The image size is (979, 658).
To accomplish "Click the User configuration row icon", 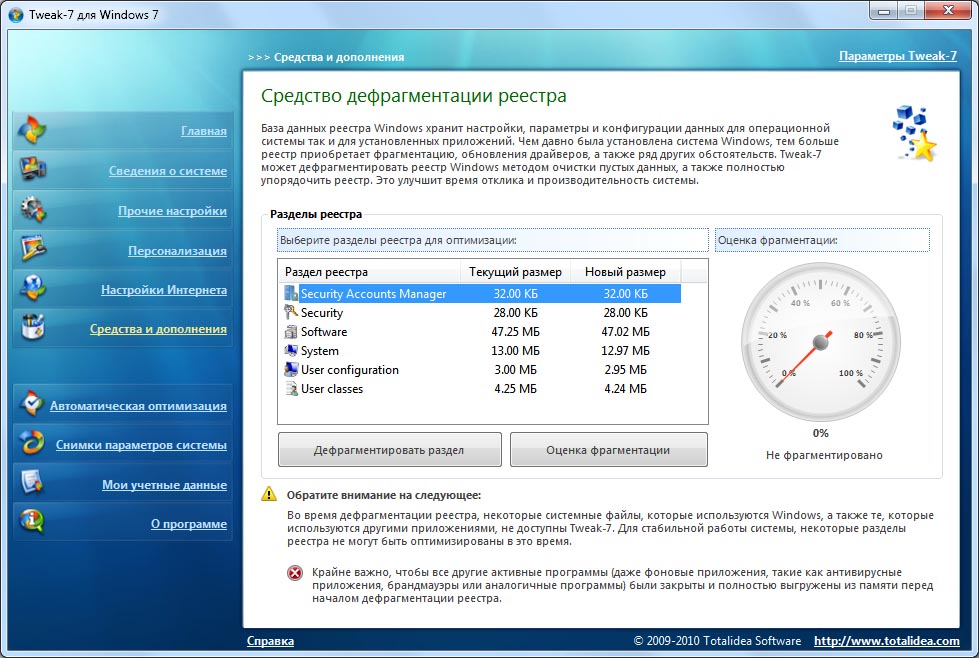I will pos(291,369).
